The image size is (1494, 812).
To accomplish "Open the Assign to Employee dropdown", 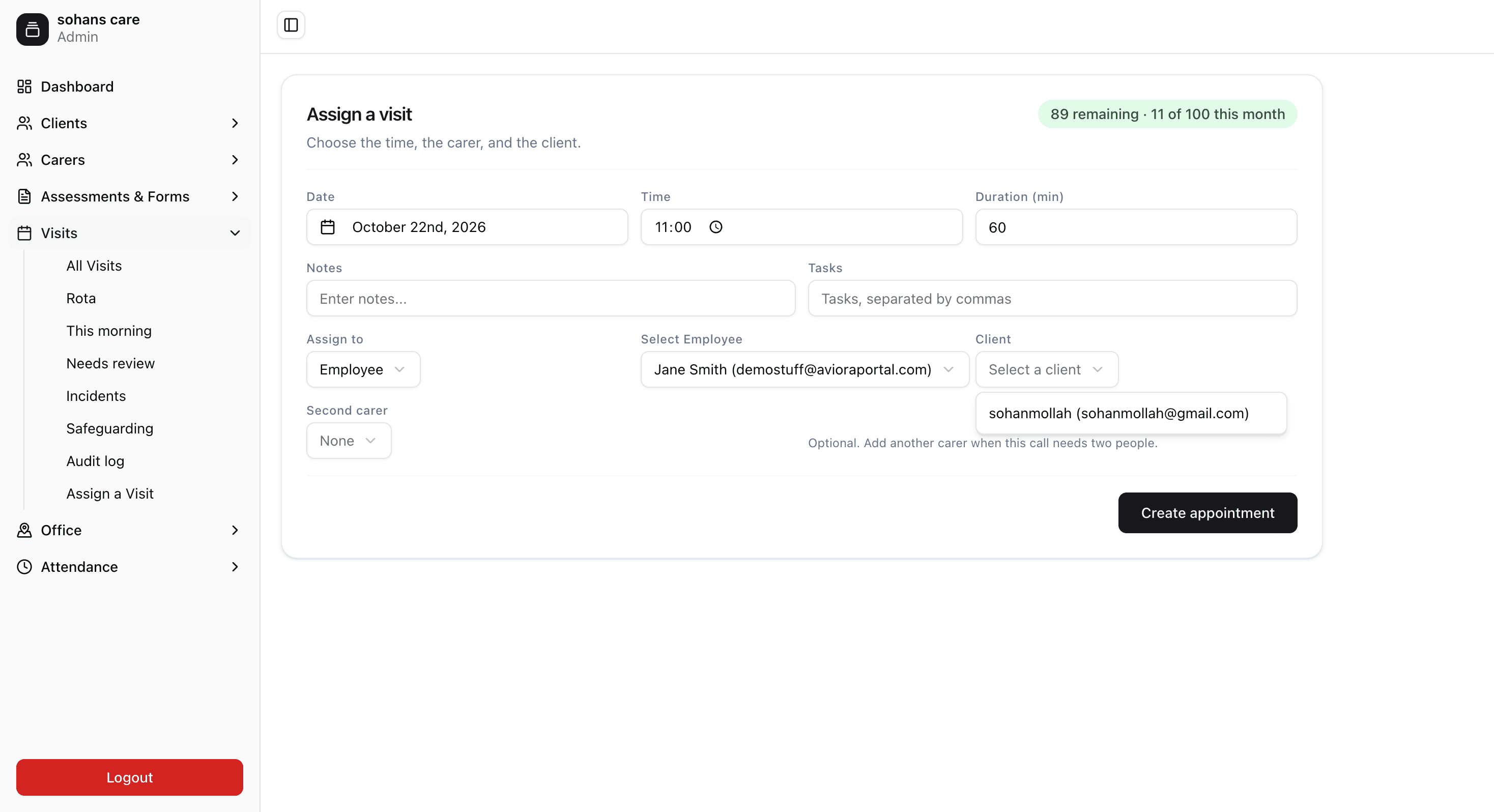I will coord(363,369).
